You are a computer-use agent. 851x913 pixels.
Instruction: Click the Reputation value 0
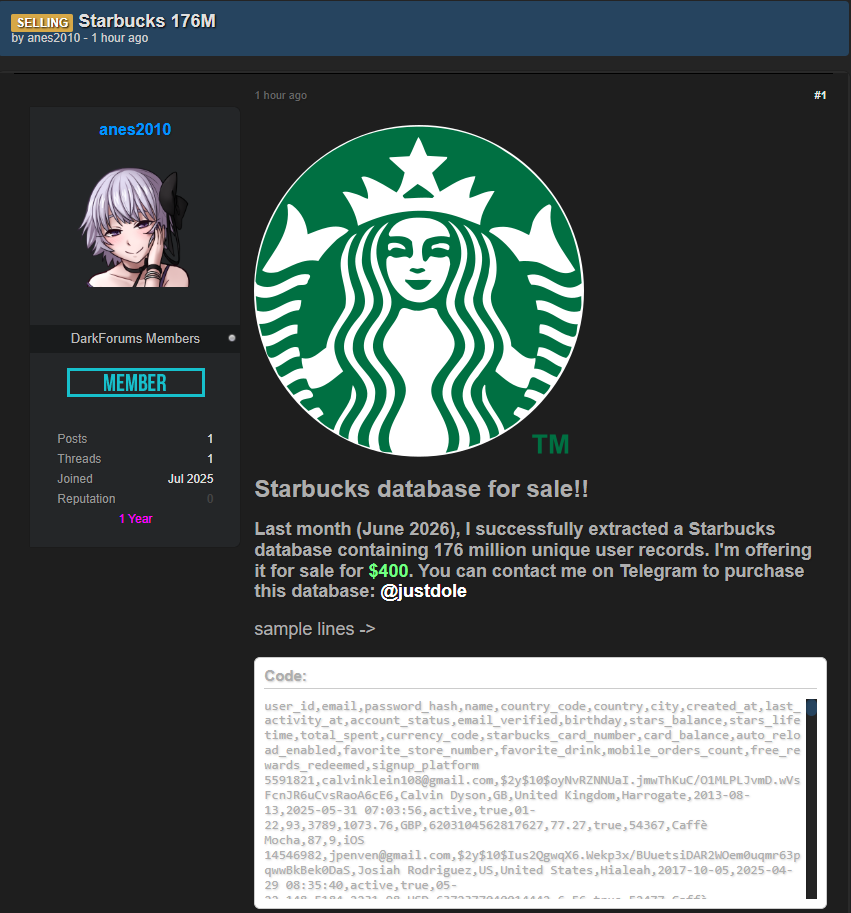pos(210,498)
